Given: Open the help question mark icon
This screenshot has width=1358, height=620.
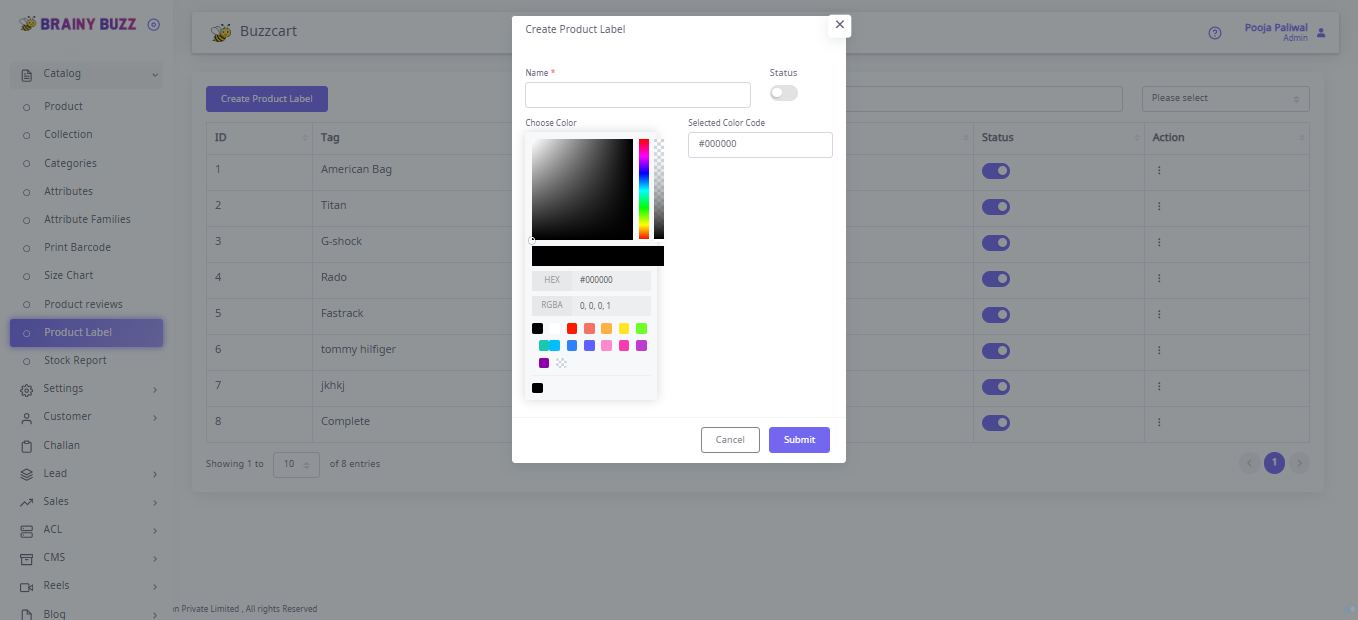Looking at the screenshot, I should tap(1214, 33).
